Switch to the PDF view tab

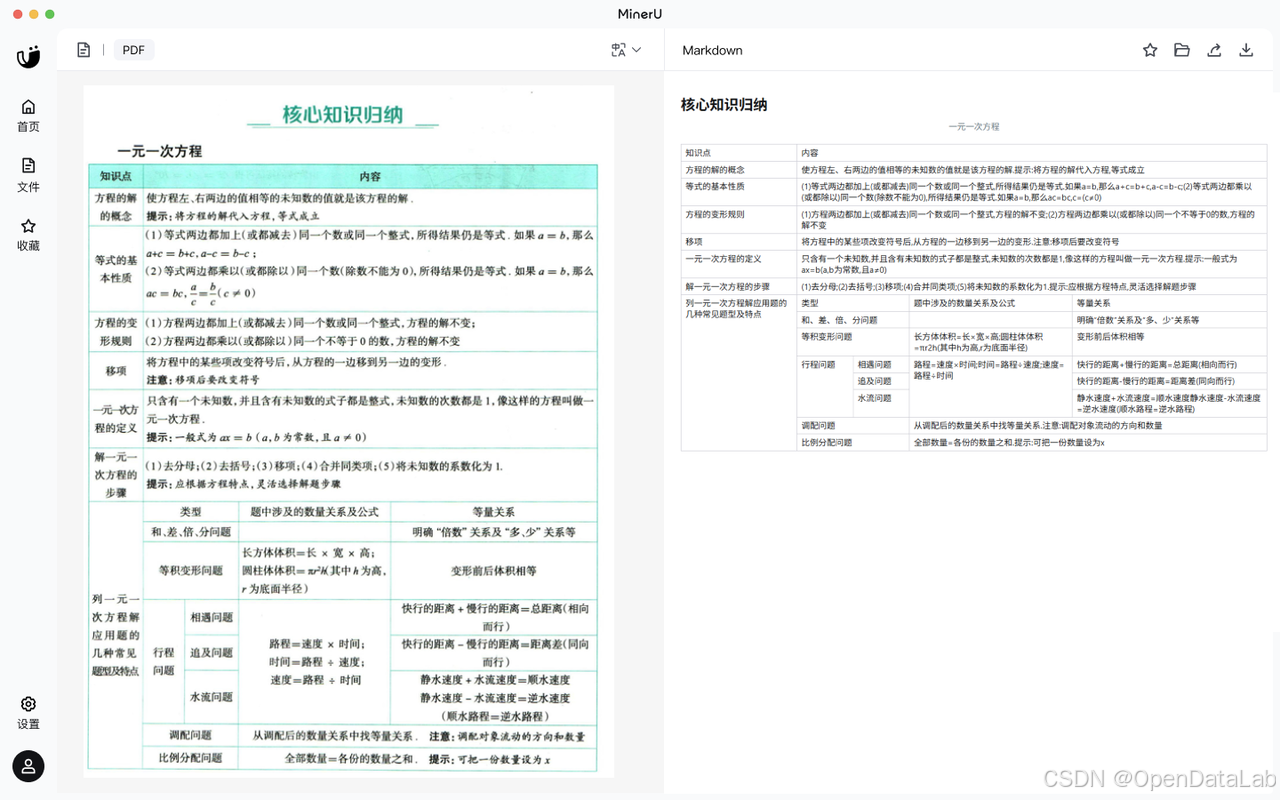tap(133, 49)
